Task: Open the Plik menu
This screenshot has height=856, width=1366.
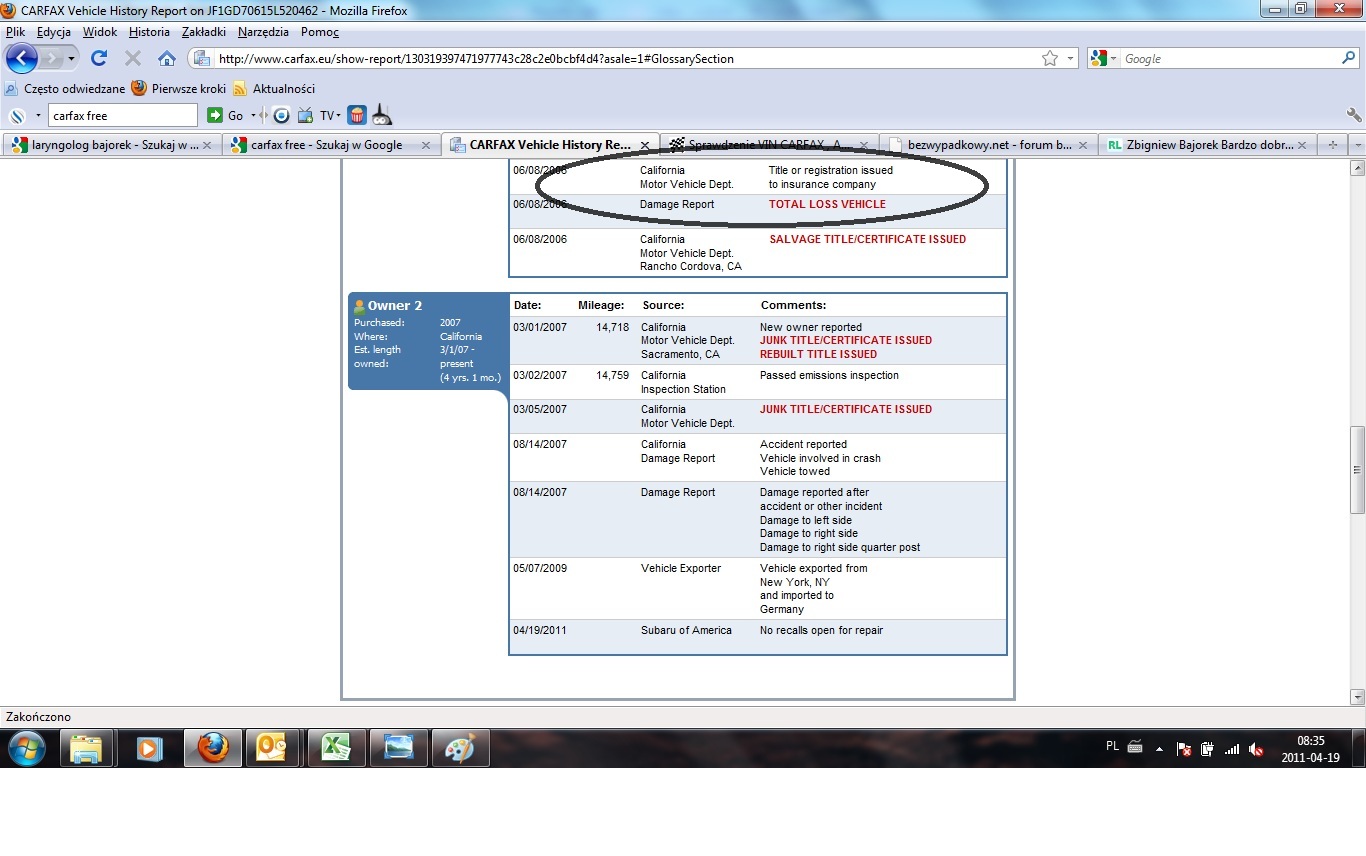Action: tap(15, 32)
